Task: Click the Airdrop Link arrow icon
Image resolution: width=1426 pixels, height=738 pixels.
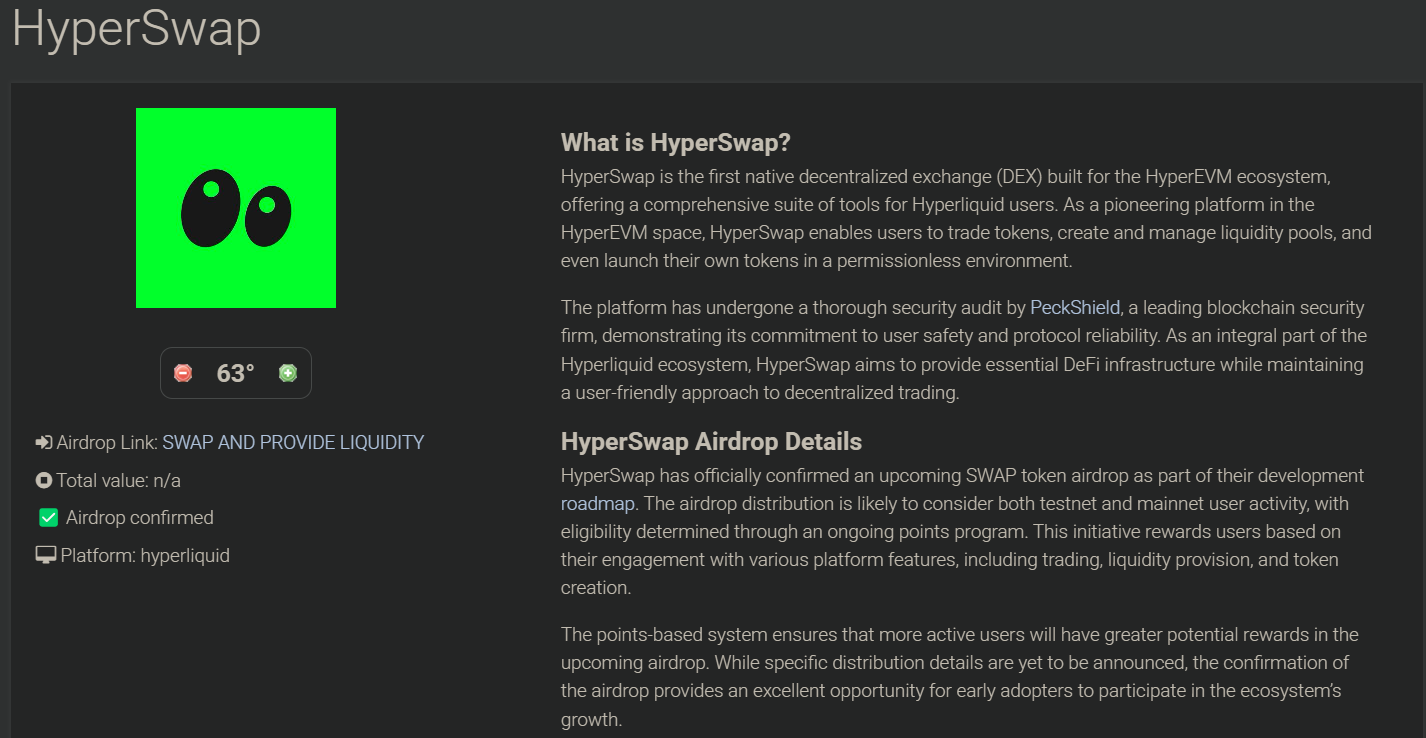Action: click(44, 442)
